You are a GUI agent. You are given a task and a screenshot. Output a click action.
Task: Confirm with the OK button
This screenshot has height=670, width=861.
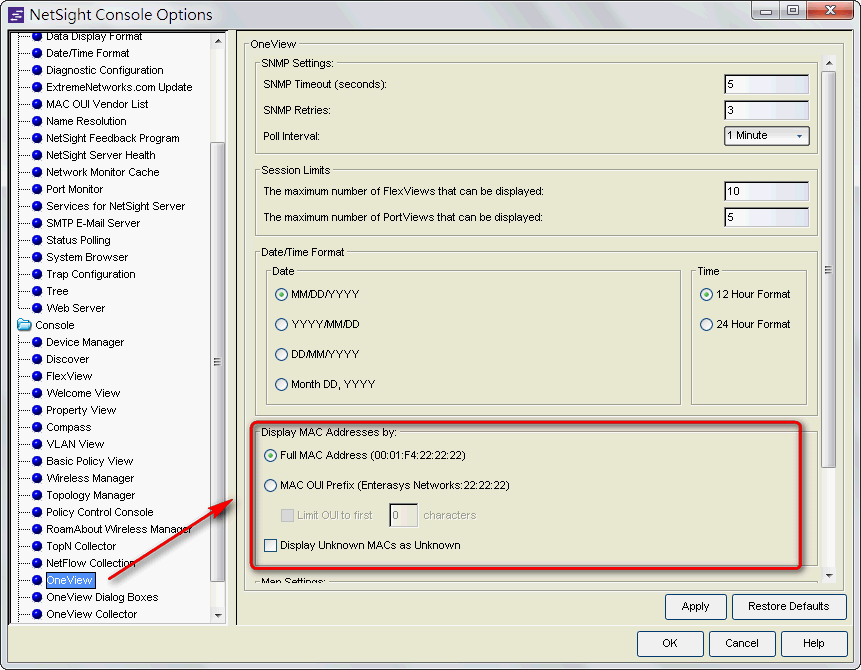coord(670,644)
